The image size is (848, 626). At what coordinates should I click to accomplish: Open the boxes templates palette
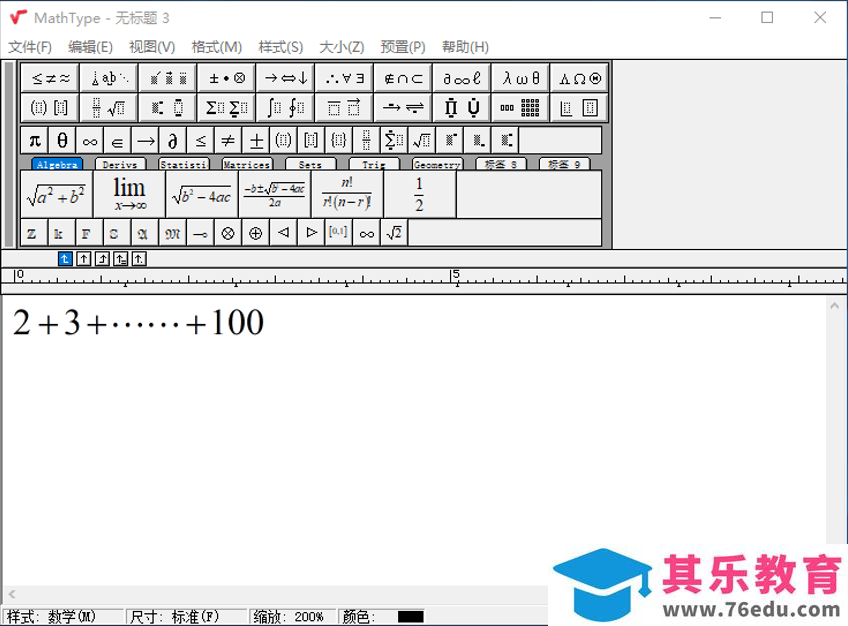[x=580, y=108]
